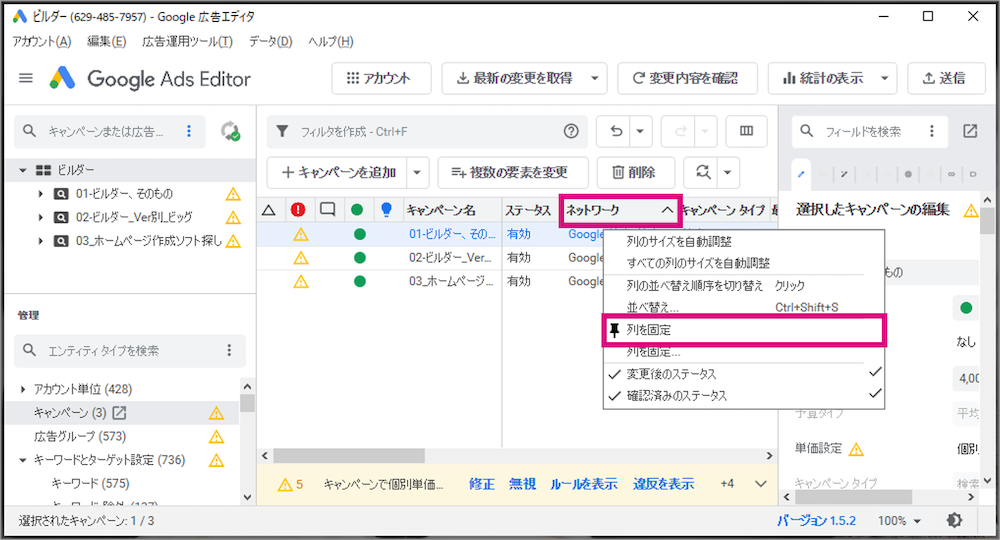The width and height of the screenshot is (1000, 540).
Task: Click the 送信 post button
Action: (946, 78)
